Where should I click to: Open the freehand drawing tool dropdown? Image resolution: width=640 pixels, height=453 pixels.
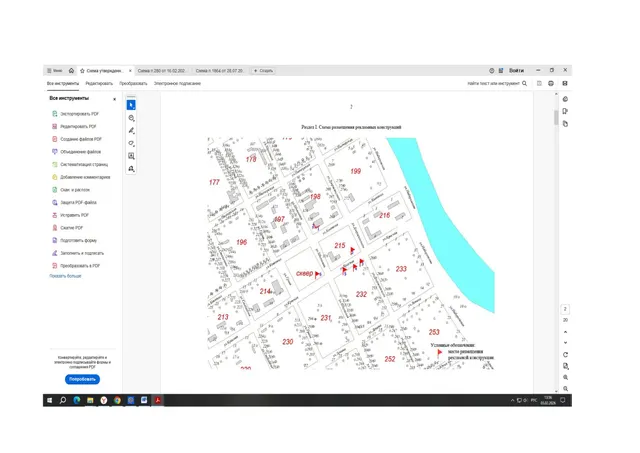coord(131,143)
